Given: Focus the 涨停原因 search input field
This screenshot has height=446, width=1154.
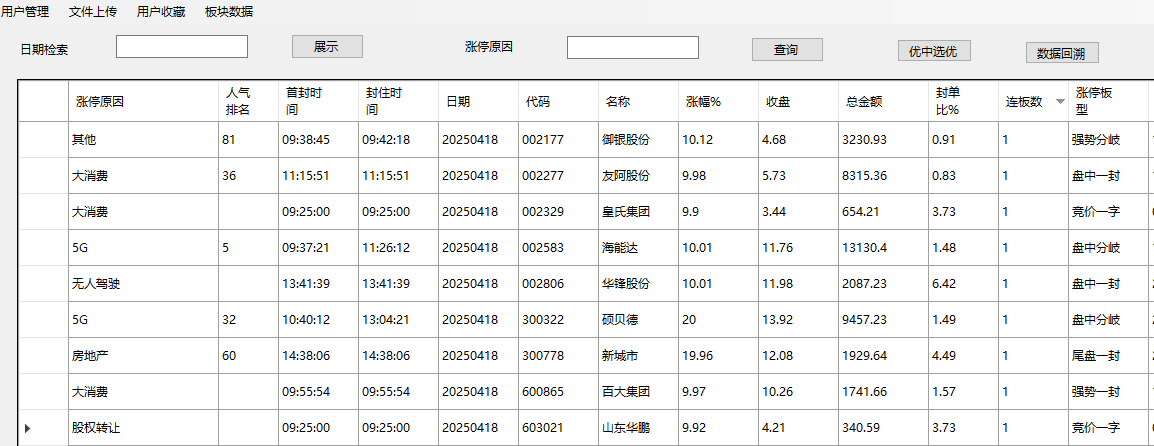Looking at the screenshot, I should point(633,47).
